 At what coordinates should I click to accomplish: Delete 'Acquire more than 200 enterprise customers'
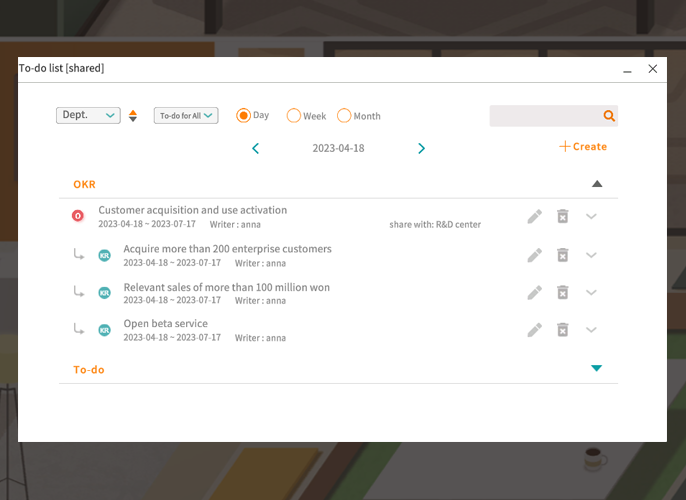pos(563,255)
